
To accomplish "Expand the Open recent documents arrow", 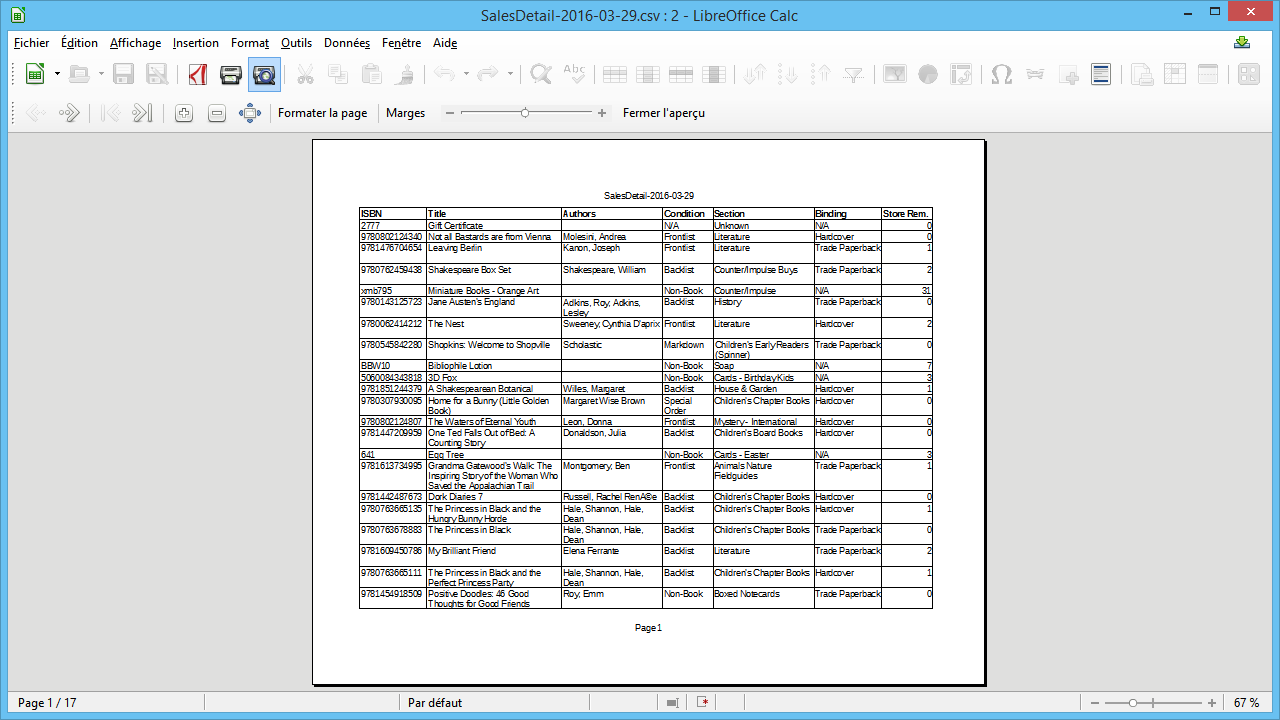I will coord(101,74).
